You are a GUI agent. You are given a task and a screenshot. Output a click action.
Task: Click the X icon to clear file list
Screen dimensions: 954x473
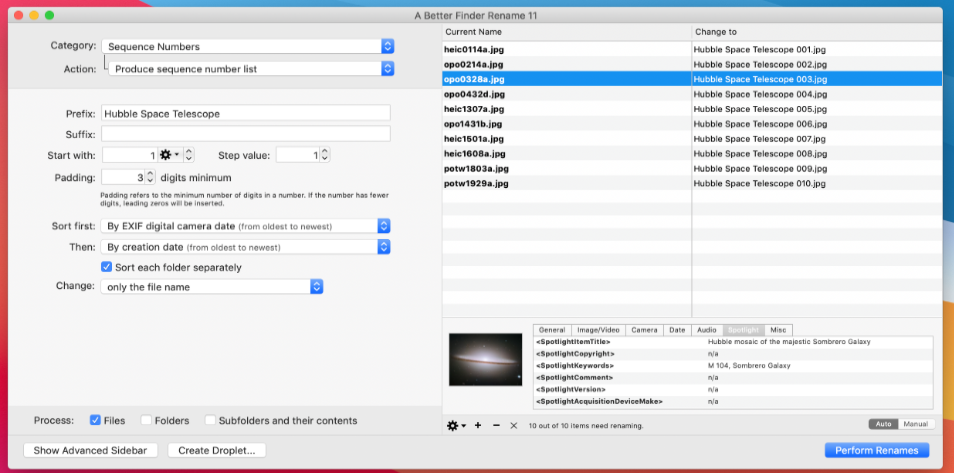coord(514,425)
